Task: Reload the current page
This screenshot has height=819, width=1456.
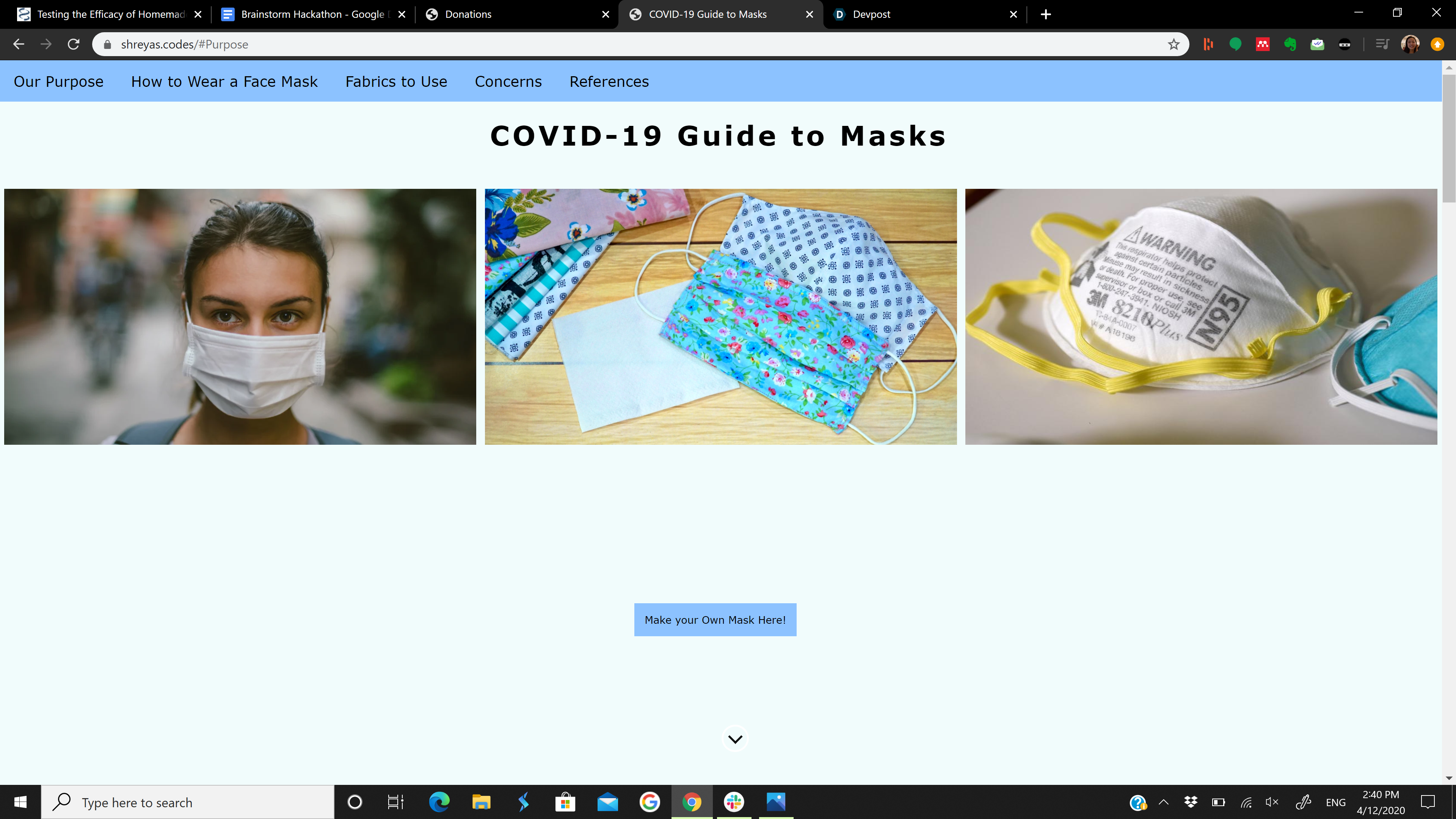Action: (74, 45)
